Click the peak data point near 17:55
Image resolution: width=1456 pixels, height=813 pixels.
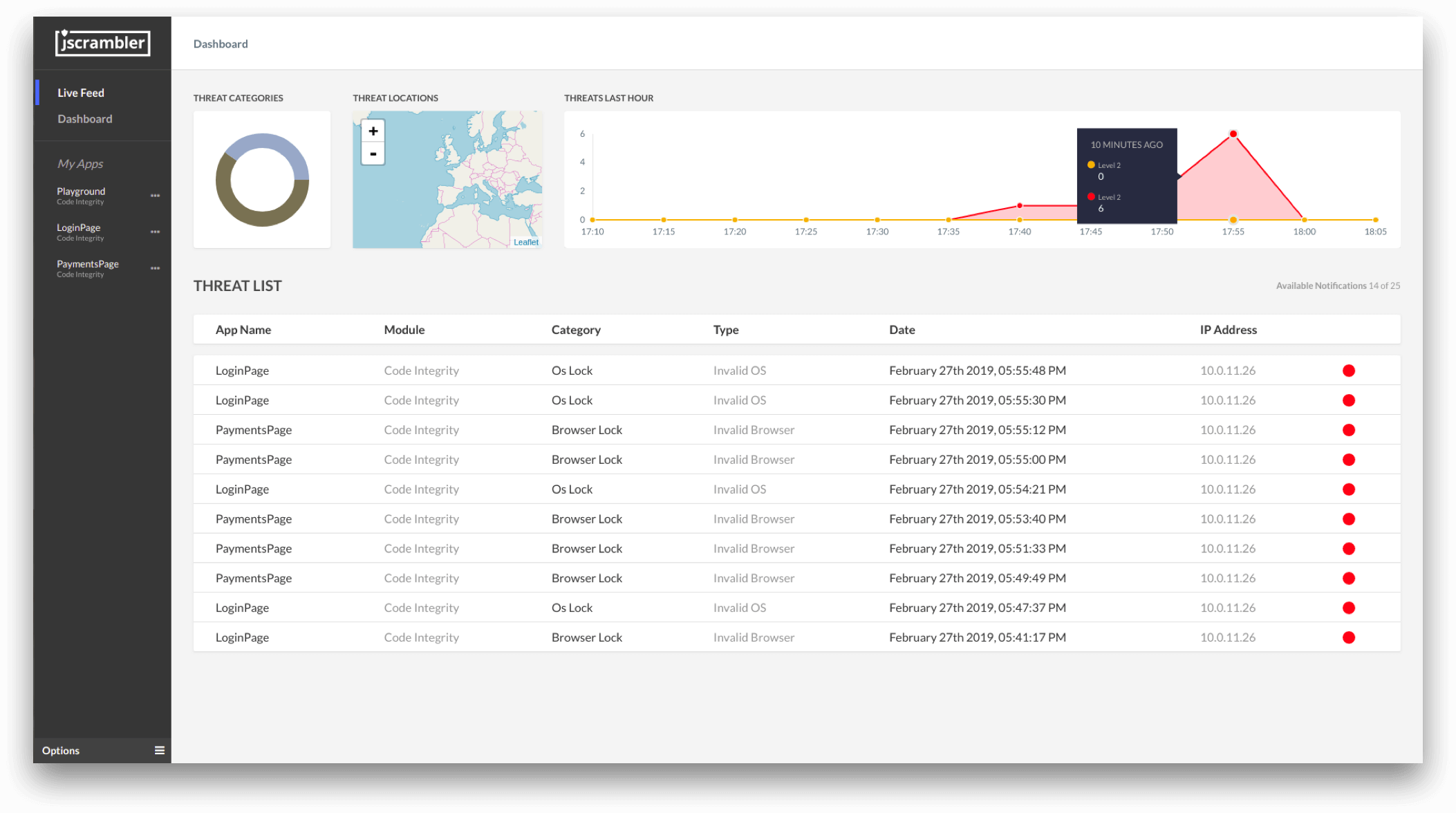click(x=1233, y=133)
